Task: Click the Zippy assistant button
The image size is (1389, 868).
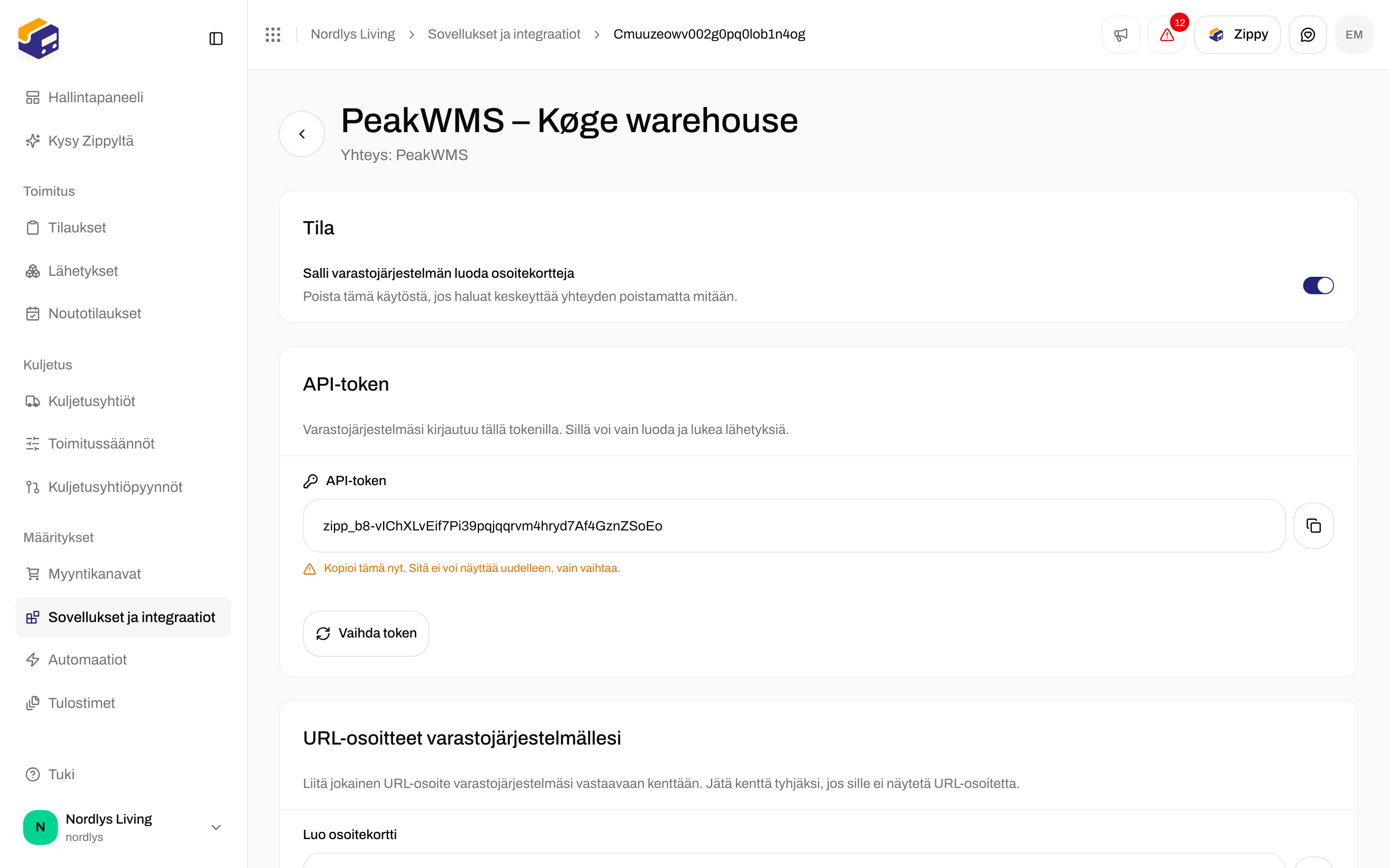Action: click(x=1237, y=34)
